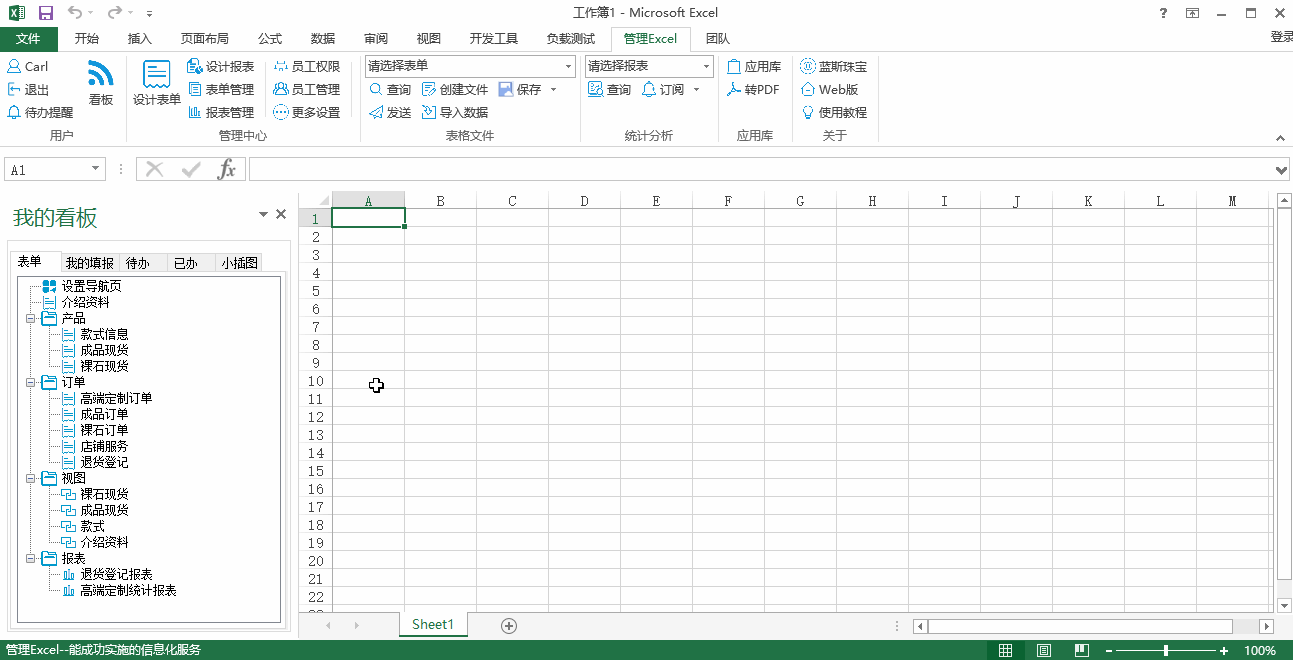The width and height of the screenshot is (1293, 660).
Task: Switch to Page Layout view in status bar
Action: pyautogui.click(x=1044, y=650)
